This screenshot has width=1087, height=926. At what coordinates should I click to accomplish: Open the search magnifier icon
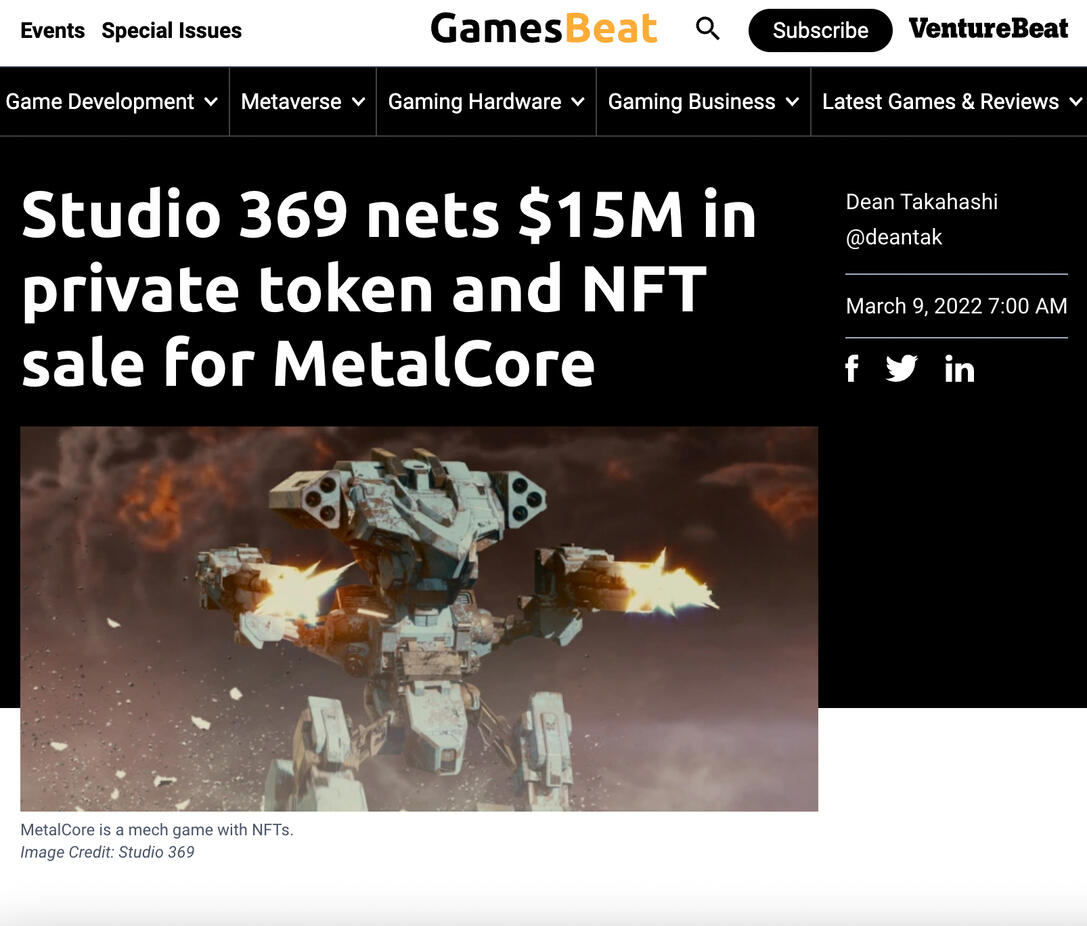[x=707, y=29]
